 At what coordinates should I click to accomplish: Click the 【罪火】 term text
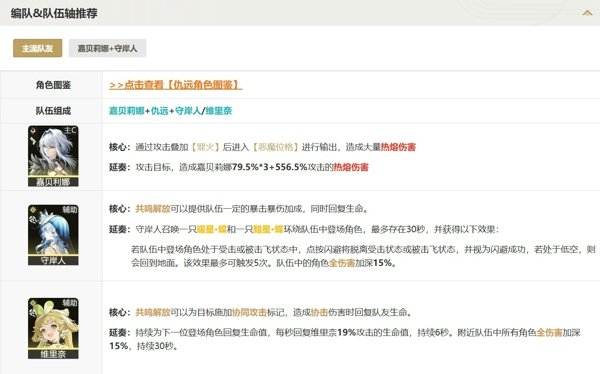[x=205, y=147]
